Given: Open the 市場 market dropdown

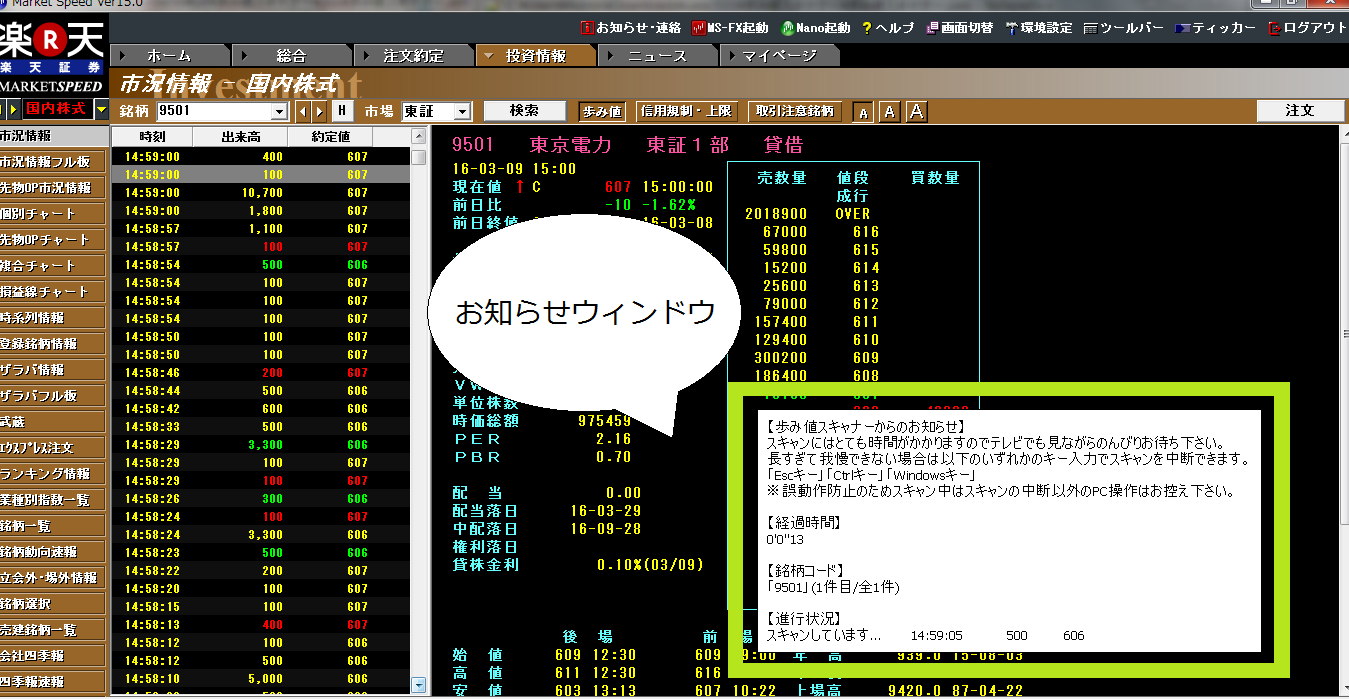Looking at the screenshot, I should 462,112.
